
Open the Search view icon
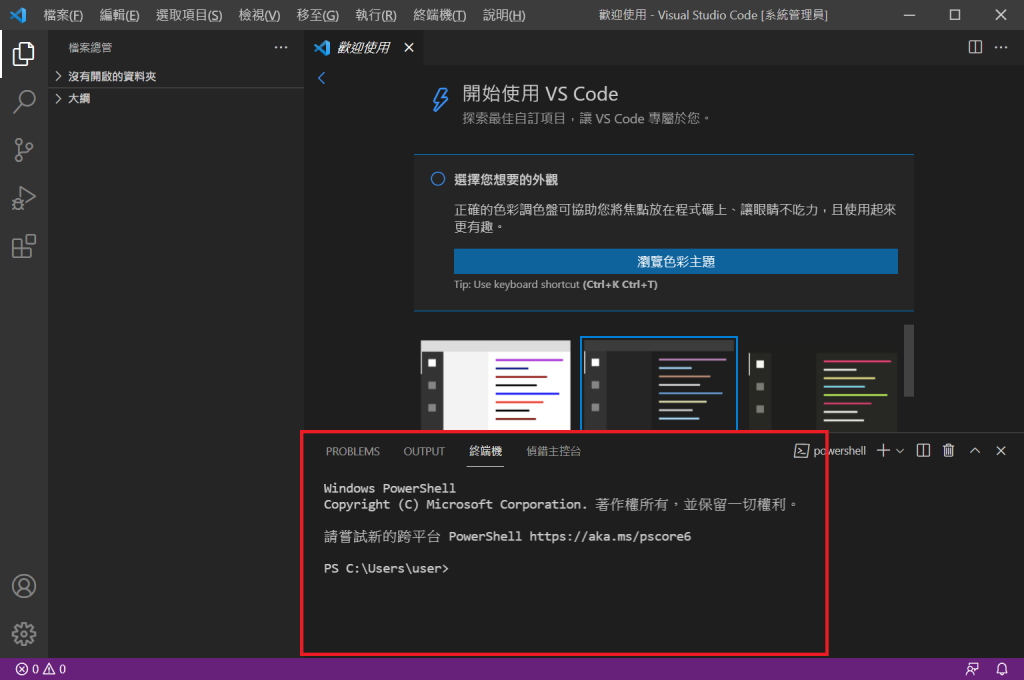(24, 102)
